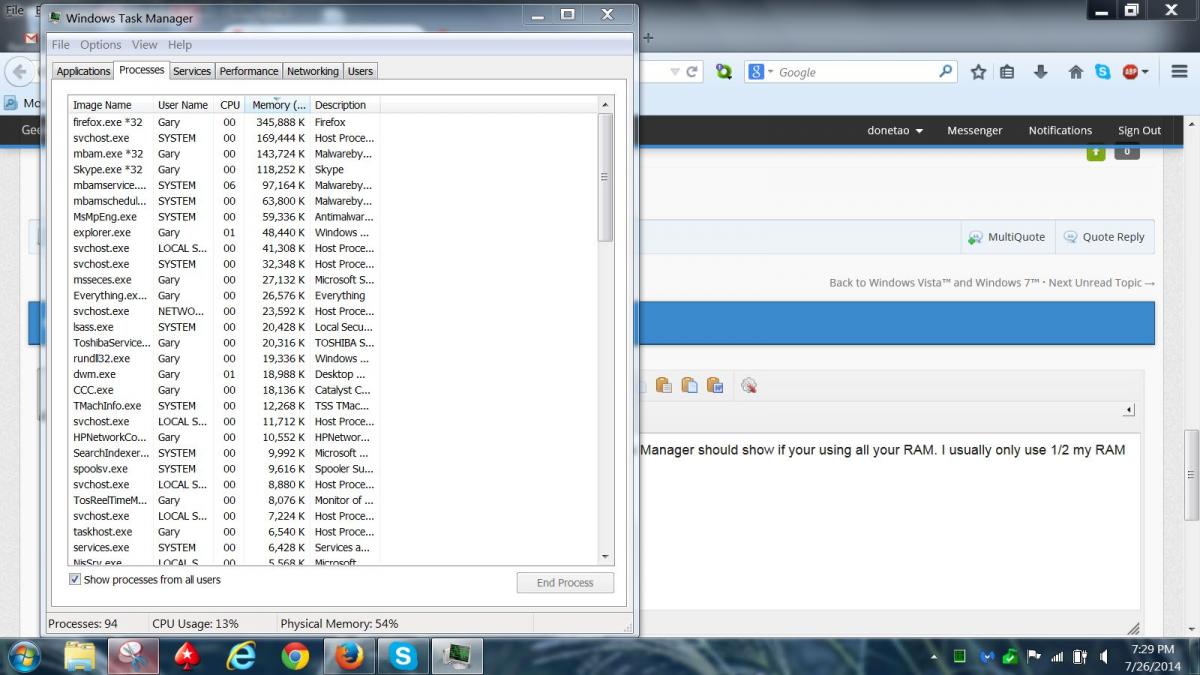The image size is (1200, 675).
Task: Click the Sign Out link
Action: pyautogui.click(x=1139, y=130)
